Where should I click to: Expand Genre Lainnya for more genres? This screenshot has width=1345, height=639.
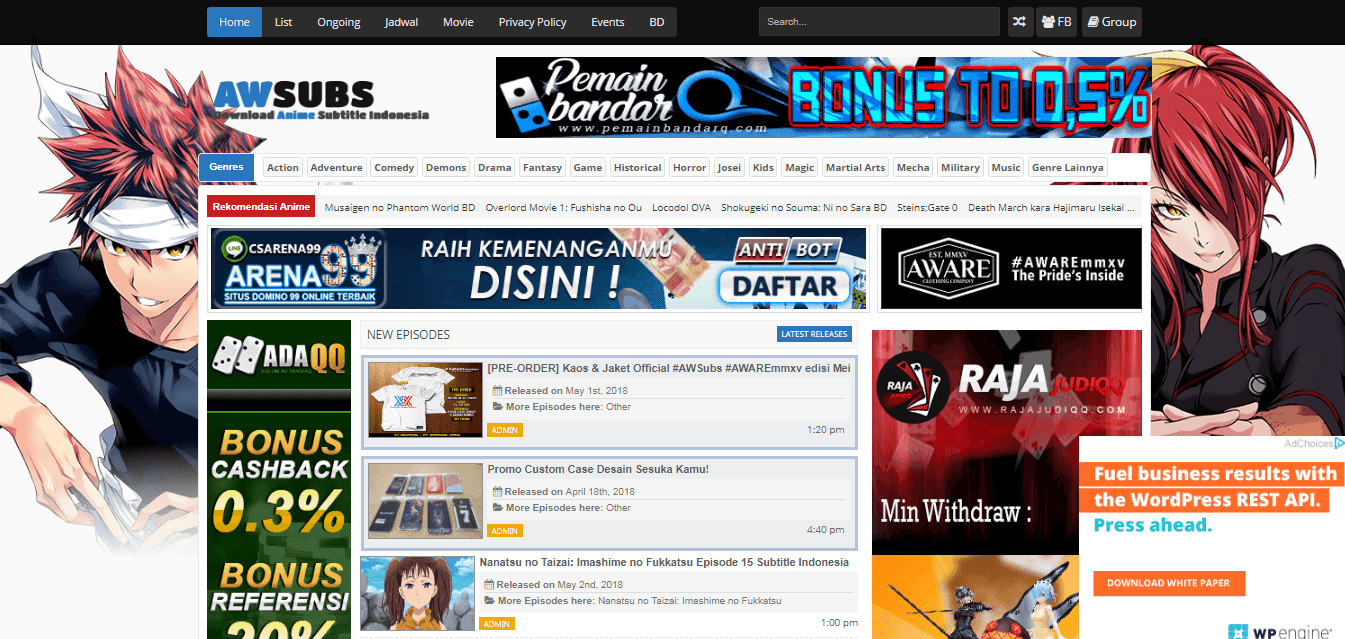[x=1067, y=167]
